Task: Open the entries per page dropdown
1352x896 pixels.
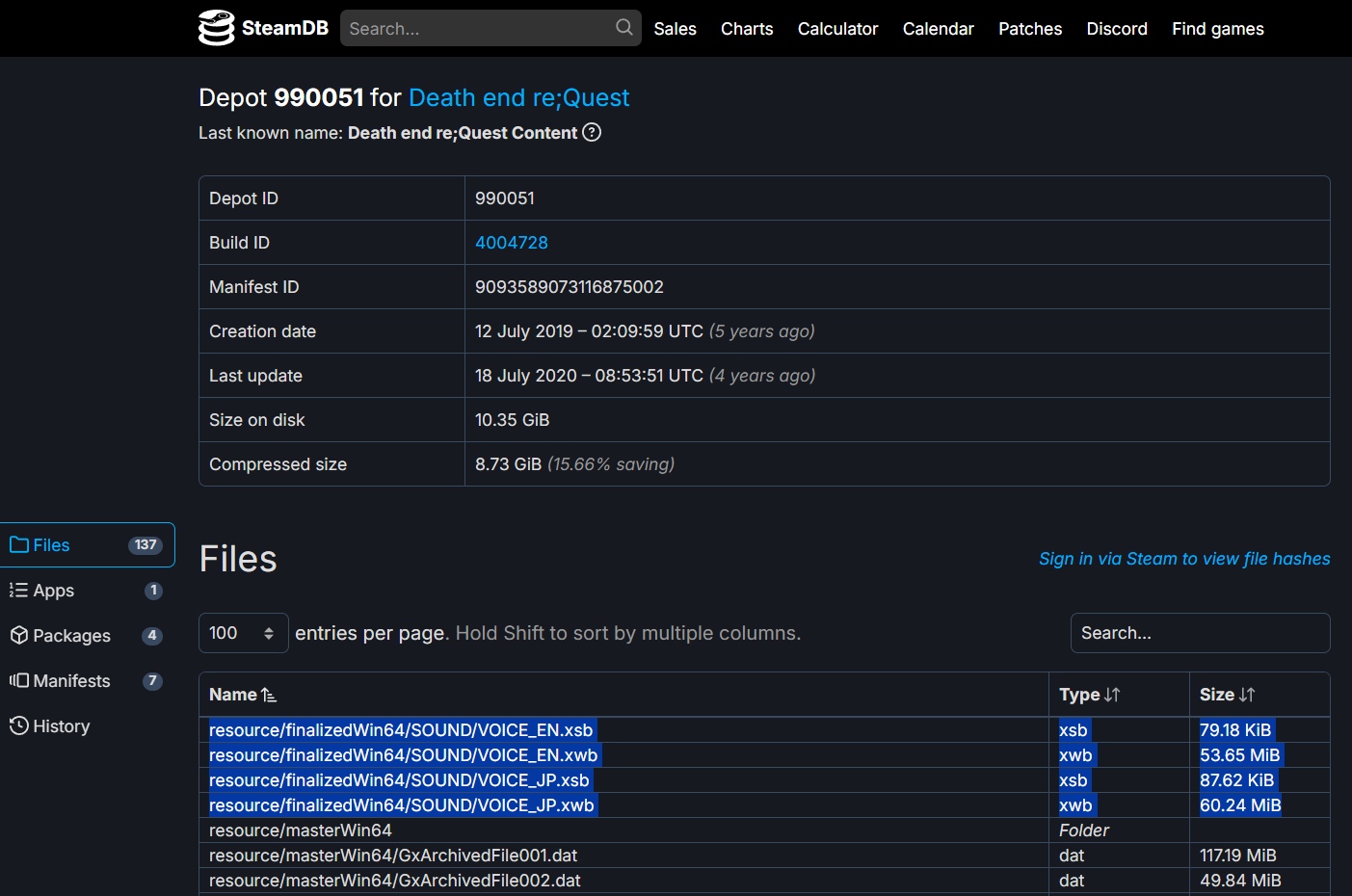Action: click(243, 633)
